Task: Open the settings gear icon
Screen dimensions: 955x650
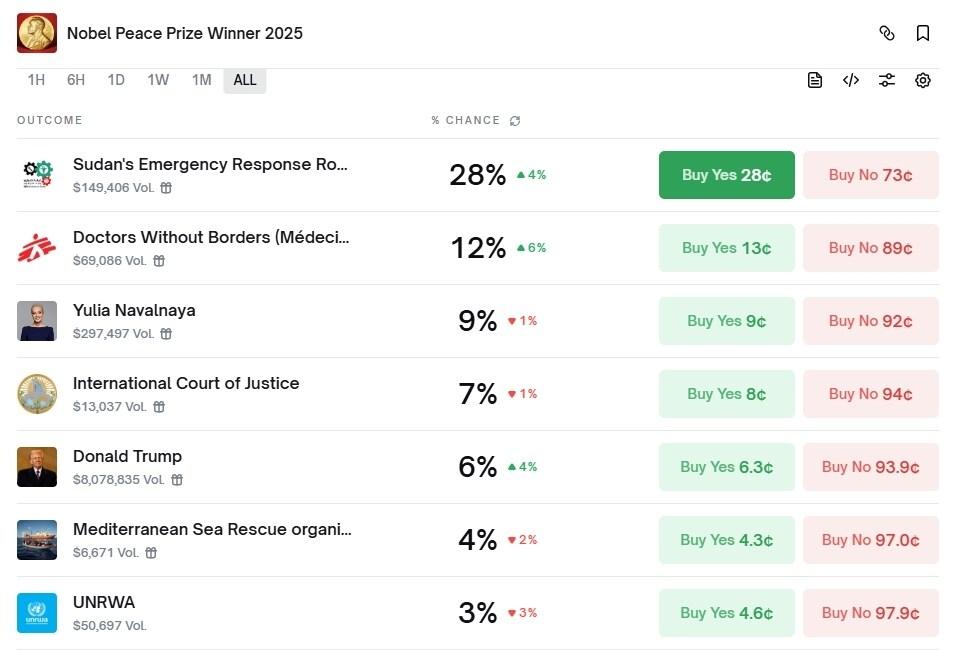Action: [923, 80]
